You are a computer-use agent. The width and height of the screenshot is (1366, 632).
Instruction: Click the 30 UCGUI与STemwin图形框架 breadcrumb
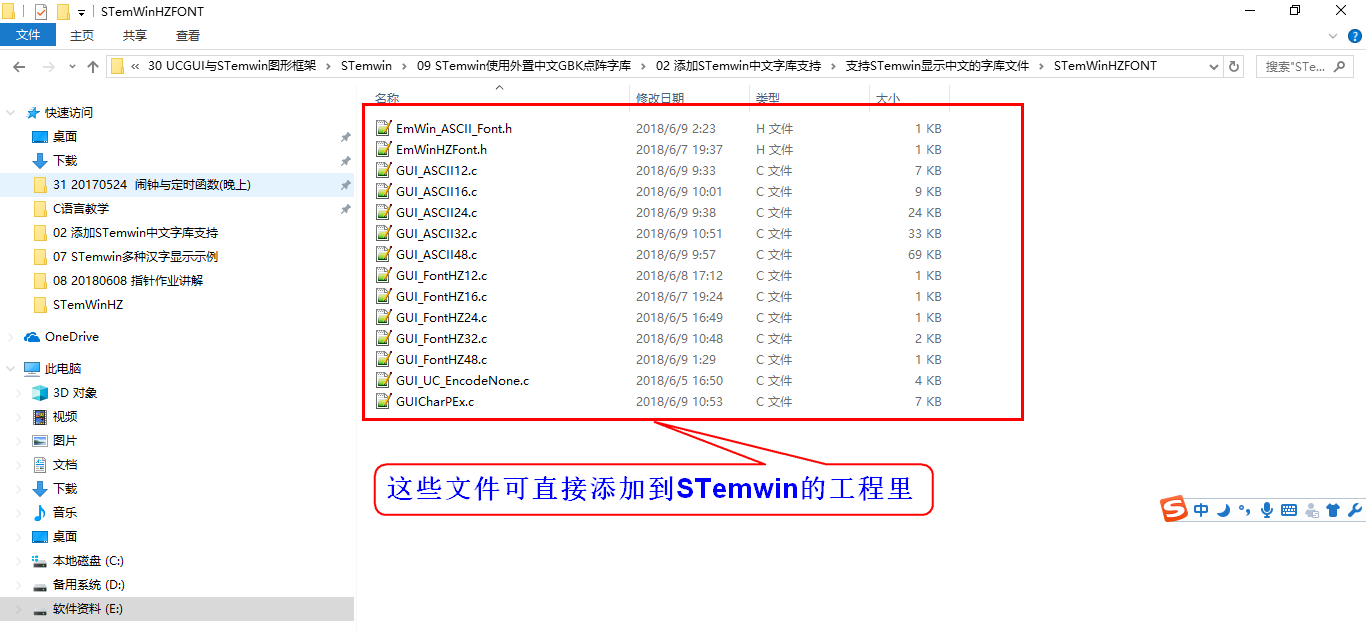coord(232,66)
